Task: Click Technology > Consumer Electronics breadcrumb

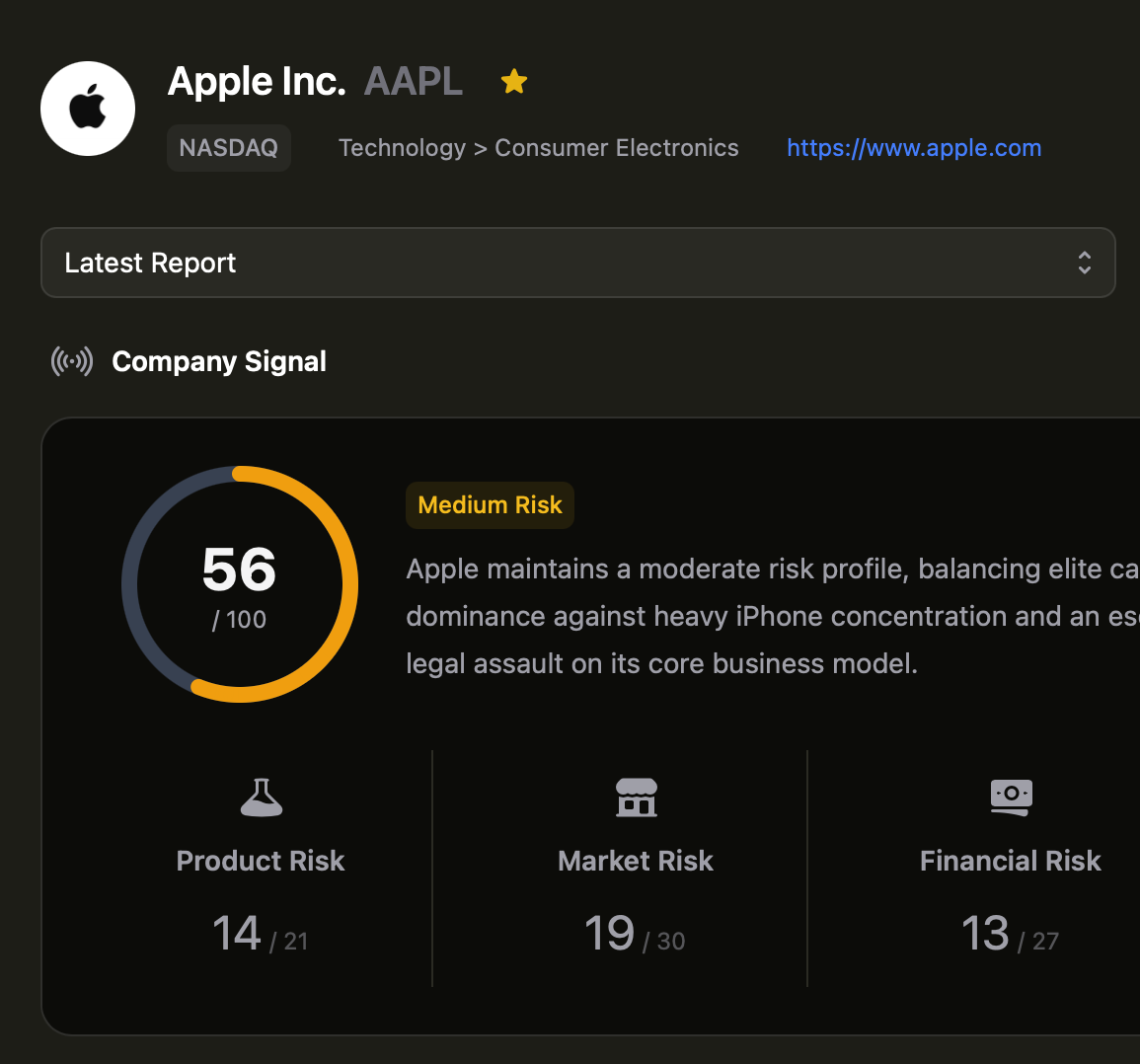Action: coord(538,148)
